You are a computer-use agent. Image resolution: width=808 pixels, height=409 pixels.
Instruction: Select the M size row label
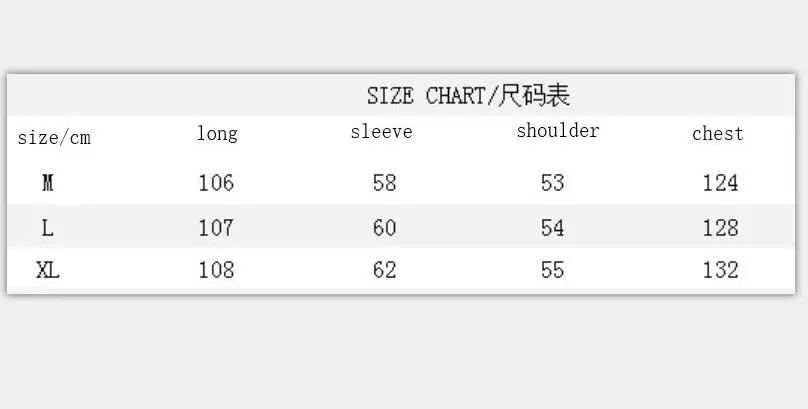coord(47,182)
